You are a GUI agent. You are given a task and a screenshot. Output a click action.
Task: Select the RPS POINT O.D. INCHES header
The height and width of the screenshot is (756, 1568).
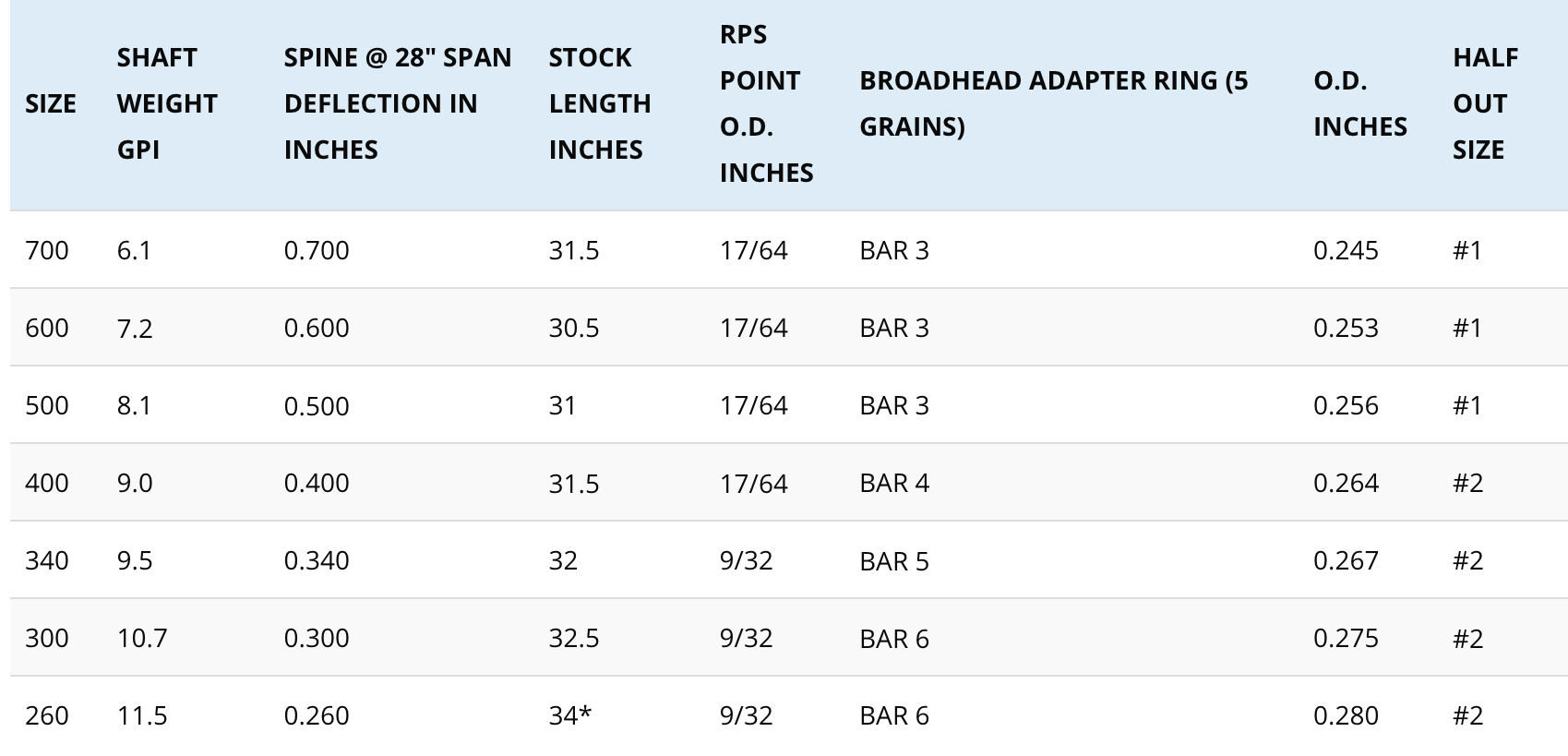[766, 103]
